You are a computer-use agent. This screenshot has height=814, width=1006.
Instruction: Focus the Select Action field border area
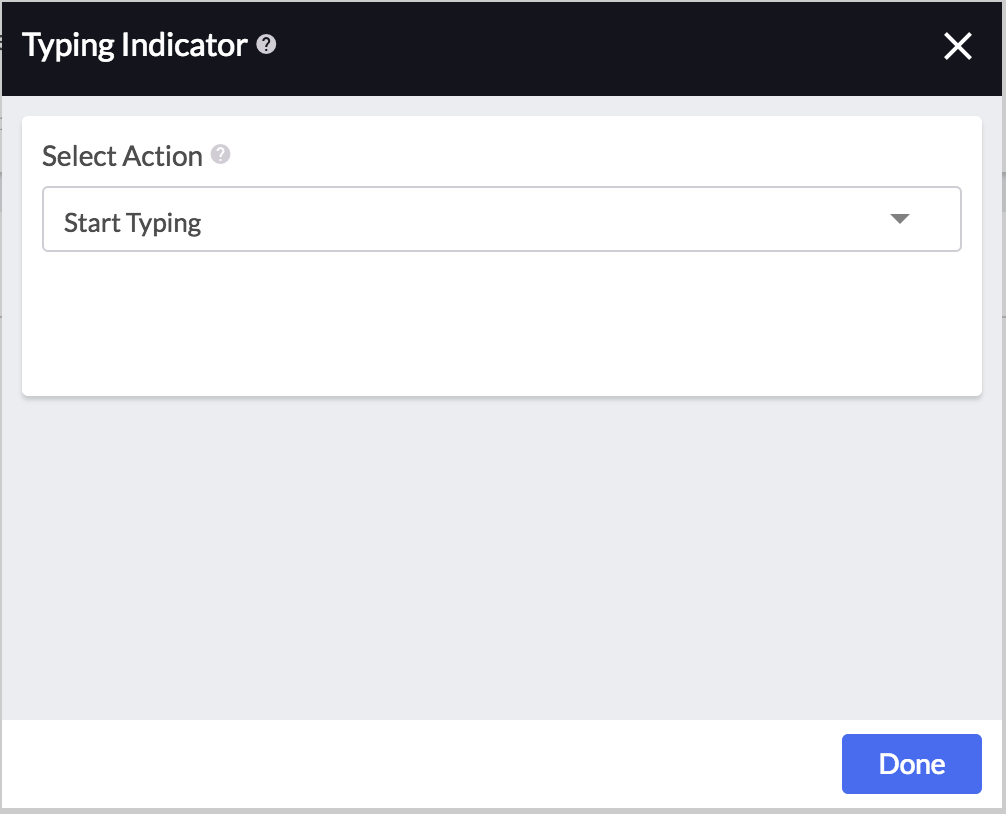(502, 219)
